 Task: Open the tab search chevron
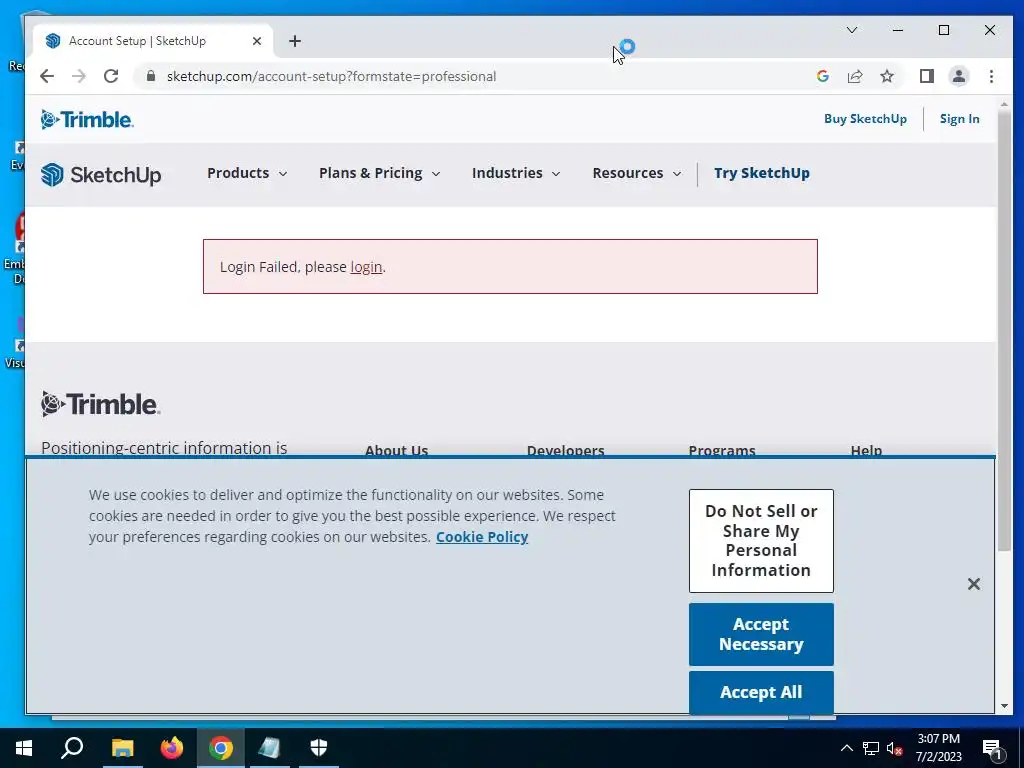(x=852, y=30)
